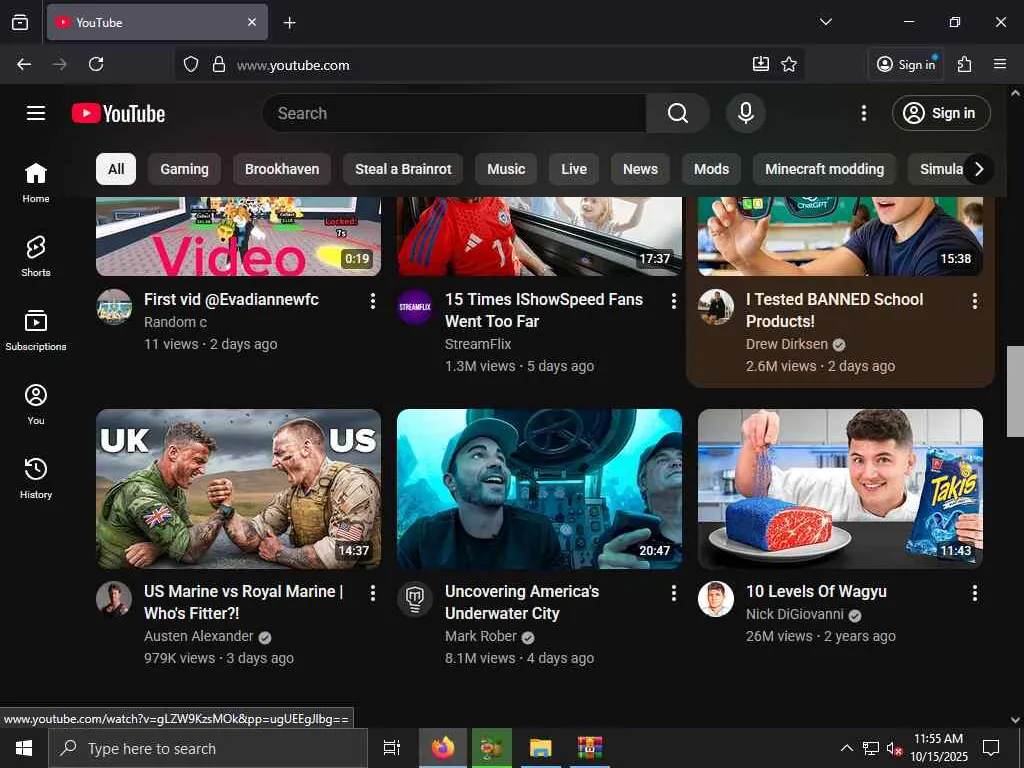Open the Drew Dirksen channel name link
Viewport: 1024px width, 768px height.
tap(786, 344)
